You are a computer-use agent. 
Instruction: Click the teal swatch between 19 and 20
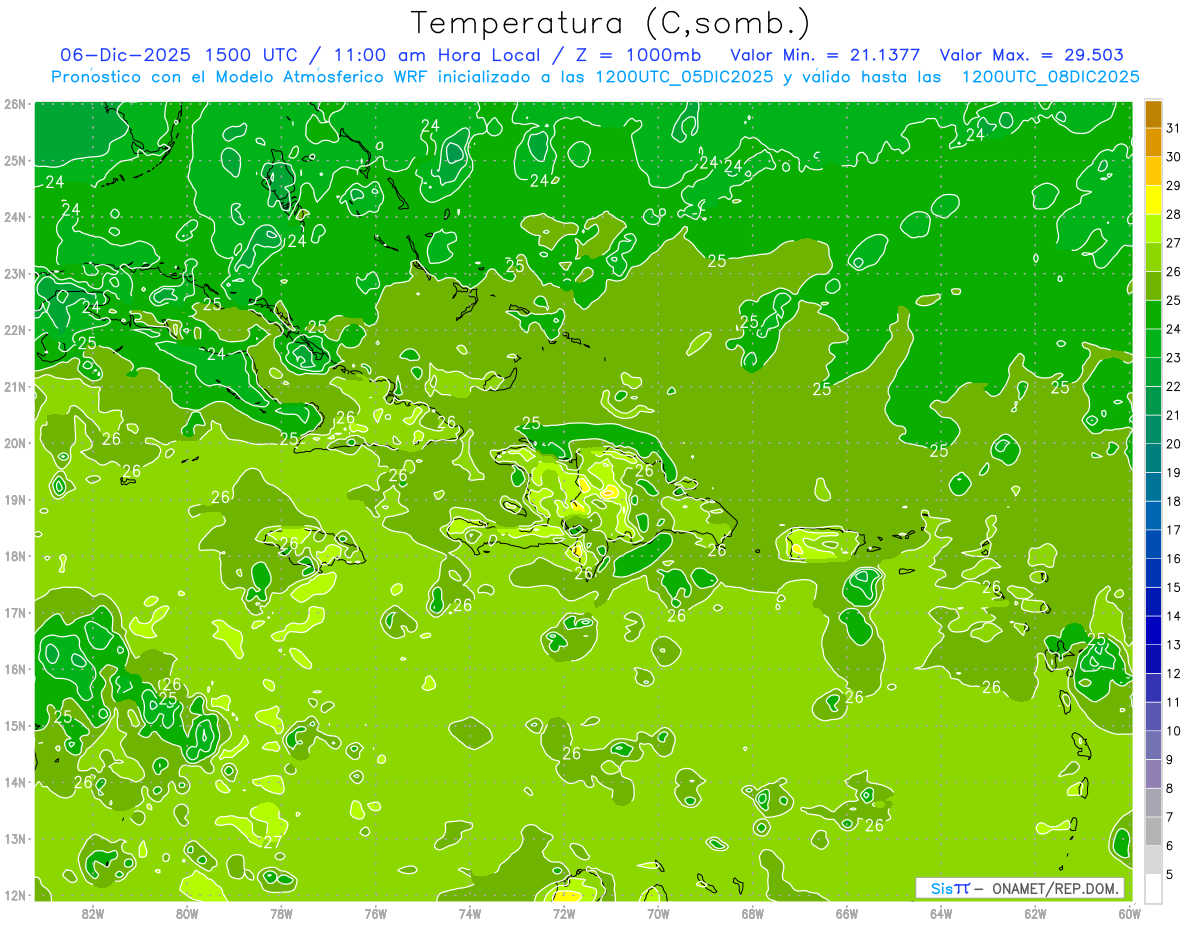tap(1153, 458)
